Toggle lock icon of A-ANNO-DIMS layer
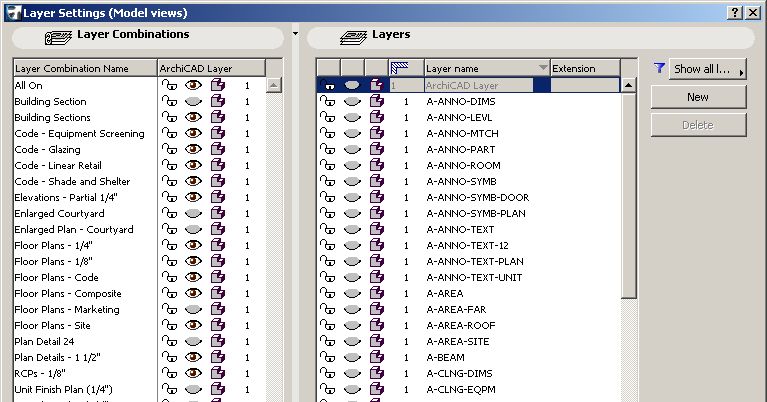 click(x=328, y=101)
